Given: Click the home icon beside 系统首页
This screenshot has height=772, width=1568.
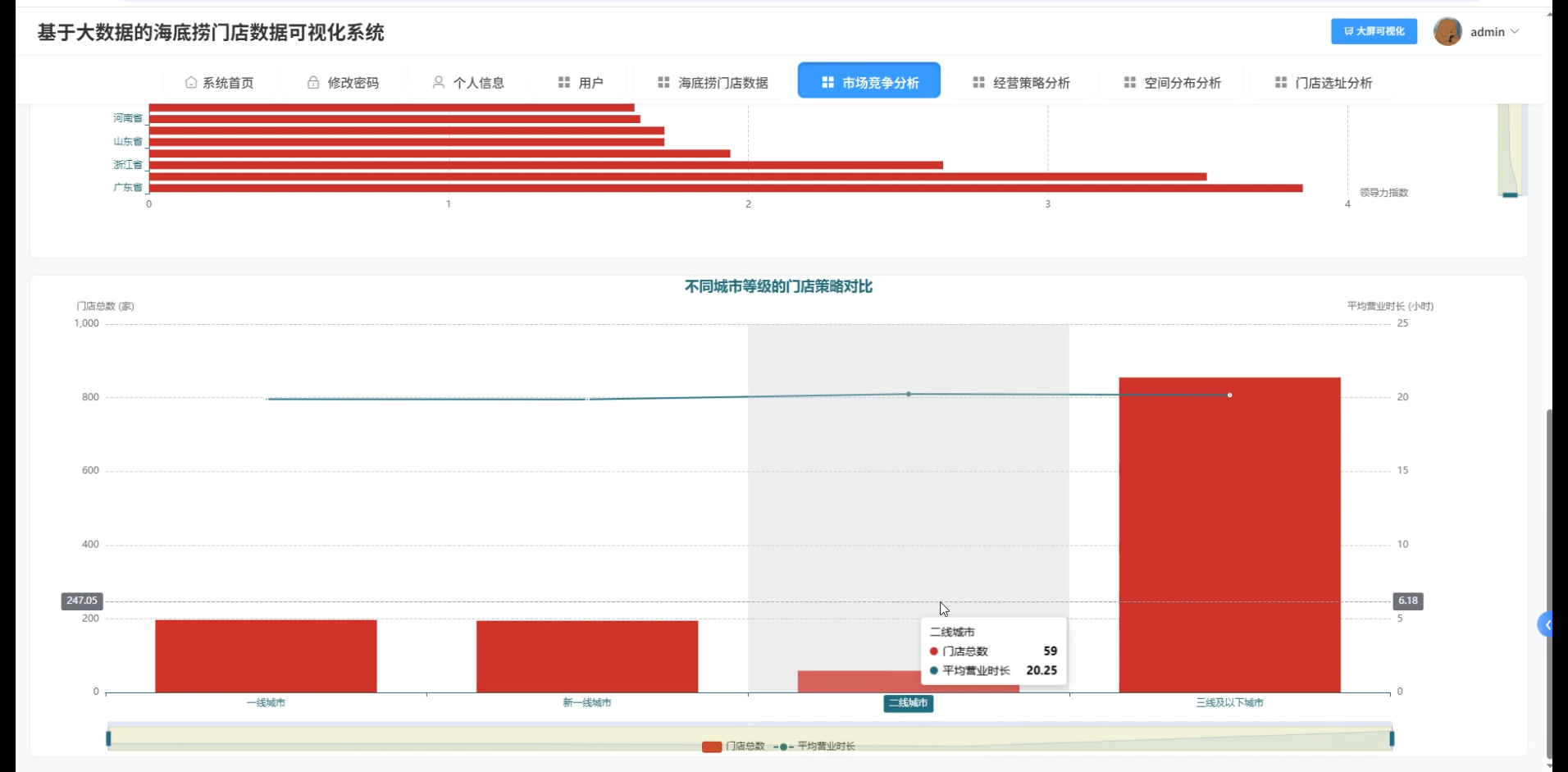Looking at the screenshot, I should click(x=191, y=82).
